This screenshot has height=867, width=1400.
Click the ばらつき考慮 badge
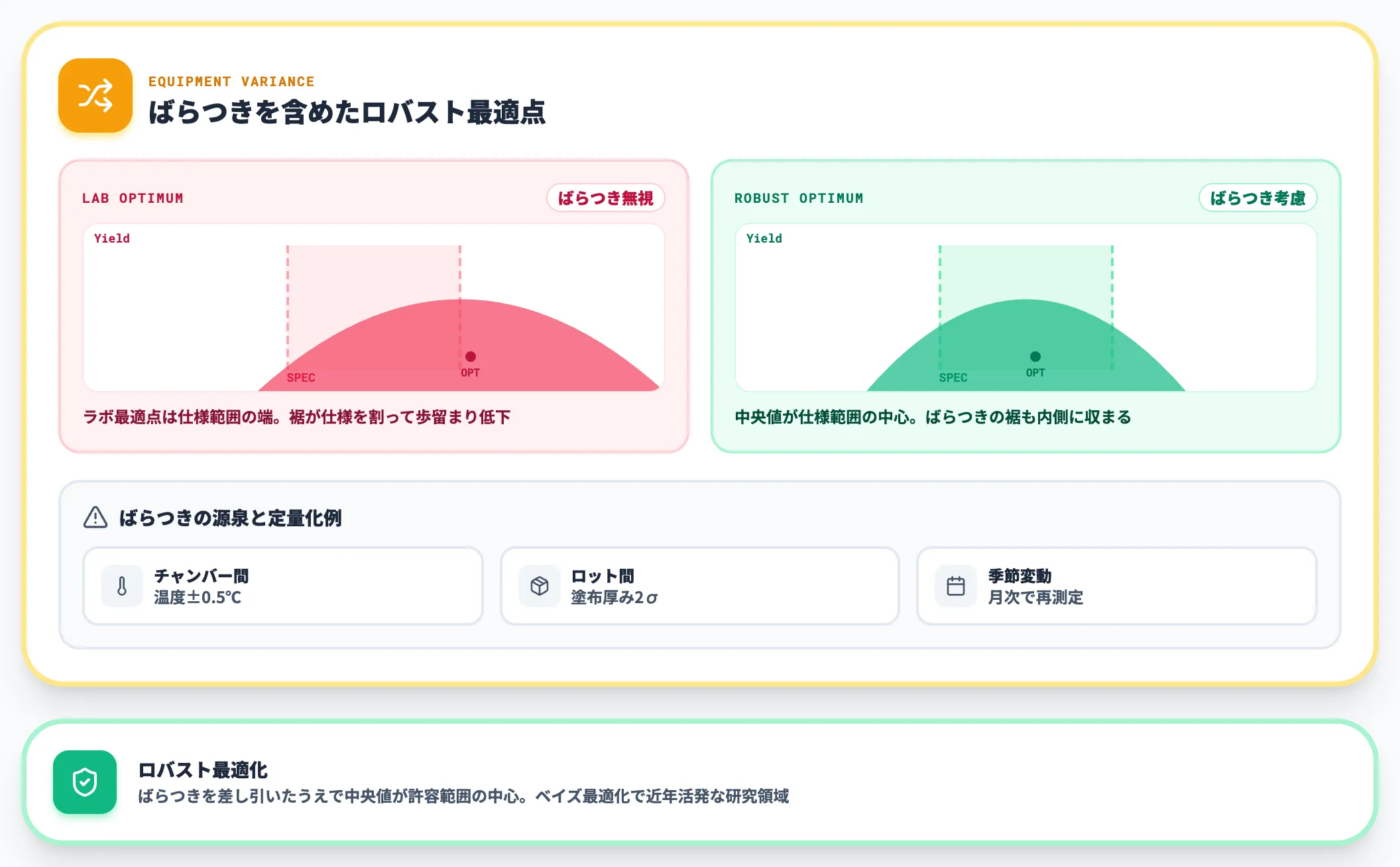click(1258, 198)
